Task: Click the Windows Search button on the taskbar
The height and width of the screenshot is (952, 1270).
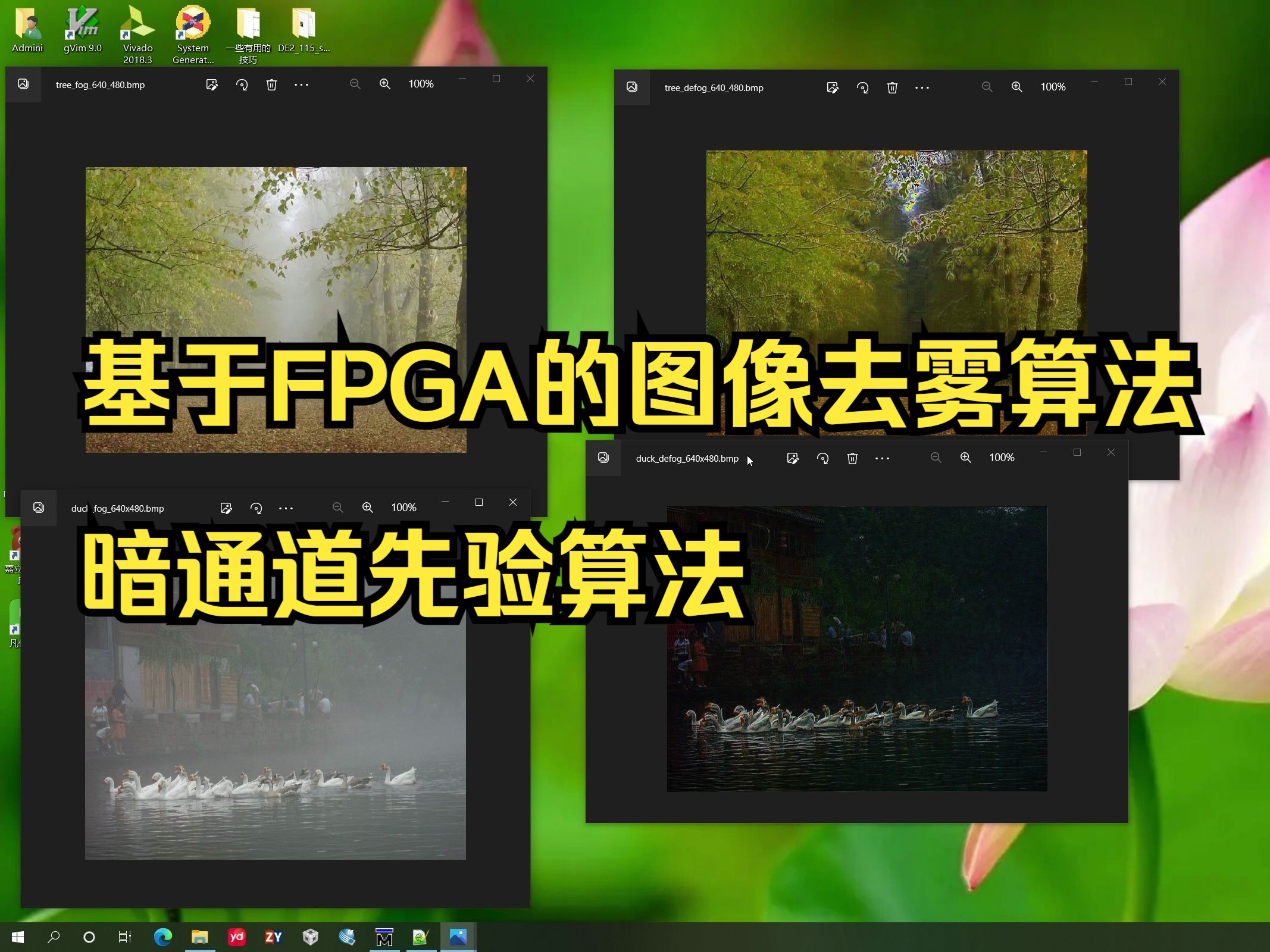Action: point(54,937)
